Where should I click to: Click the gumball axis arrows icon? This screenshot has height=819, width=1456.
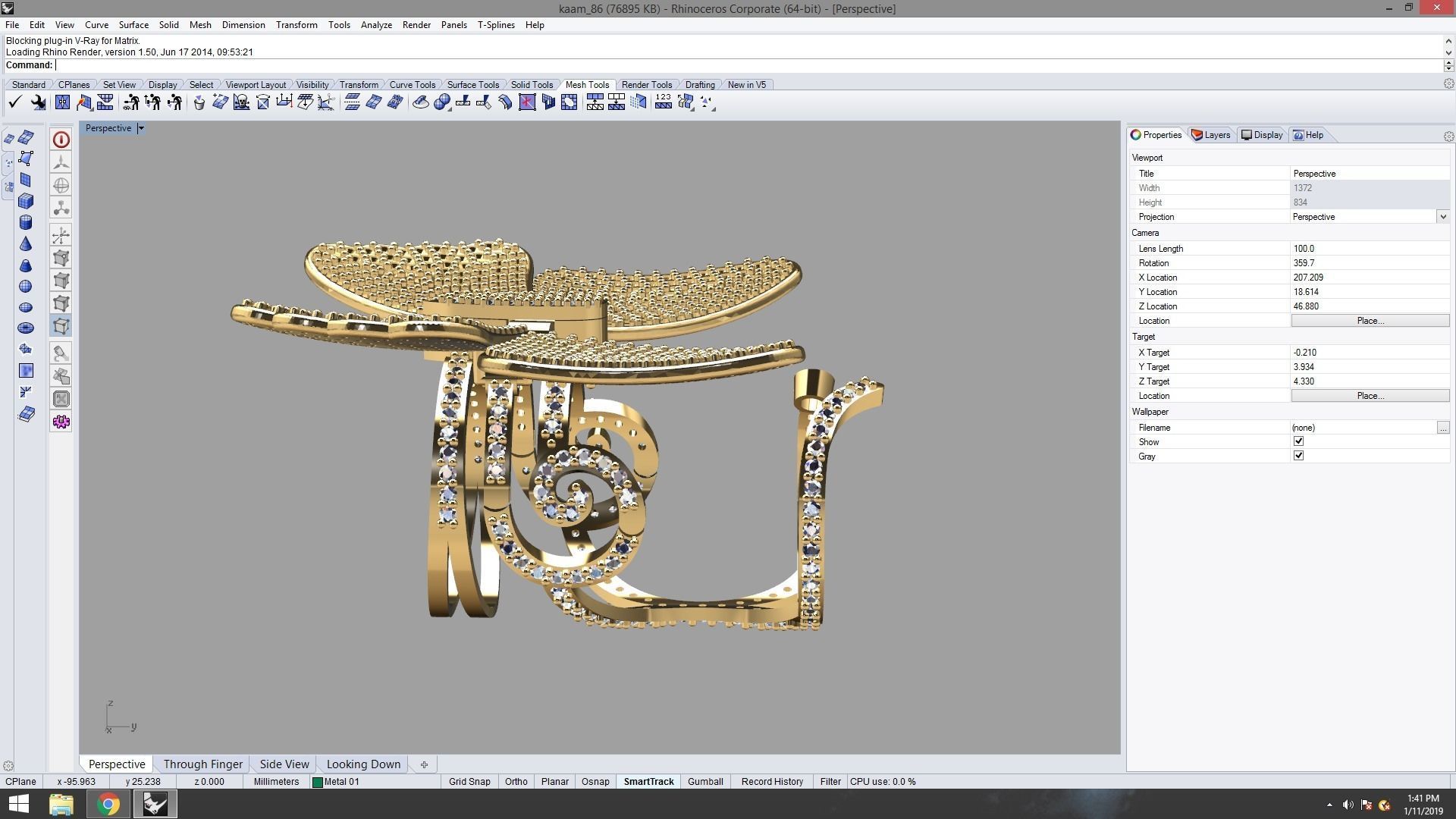point(61,235)
